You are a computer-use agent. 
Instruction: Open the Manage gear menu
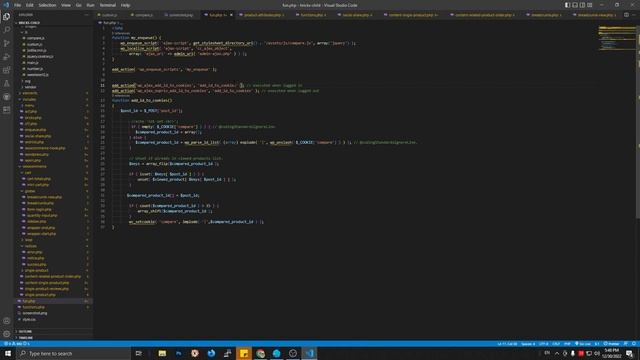(x=7, y=334)
